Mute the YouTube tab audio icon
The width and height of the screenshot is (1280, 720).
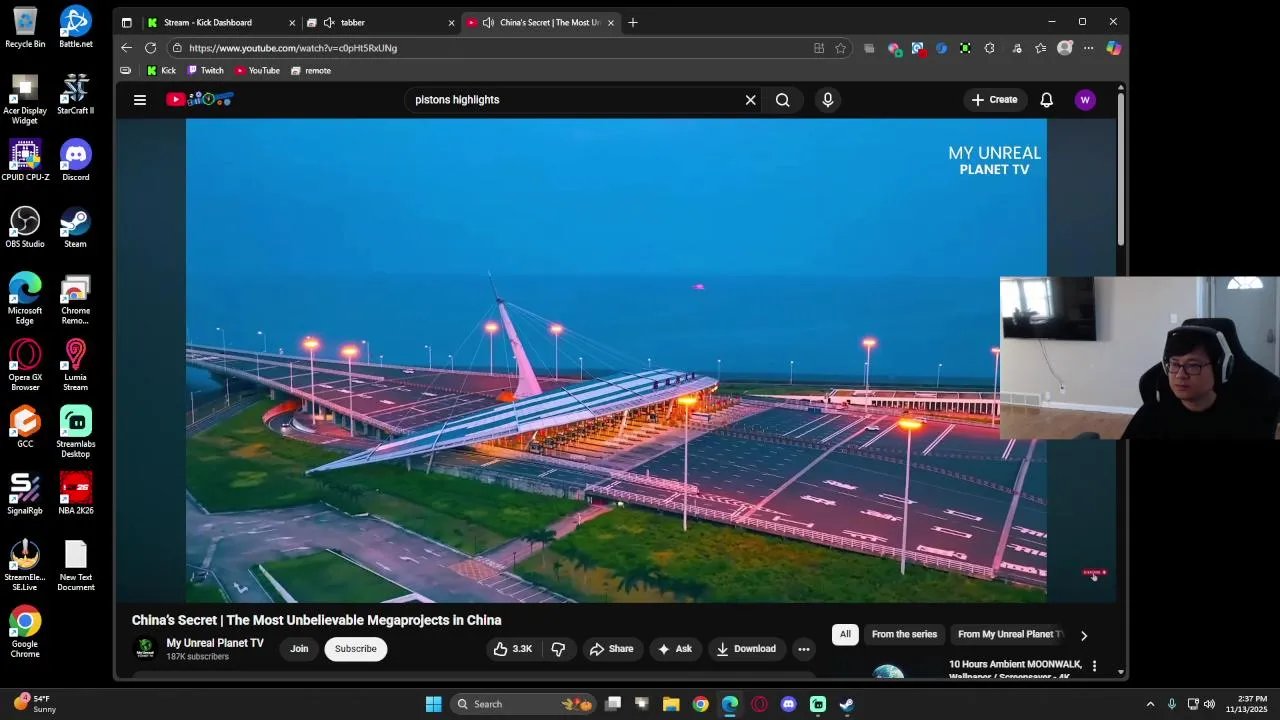point(487,22)
